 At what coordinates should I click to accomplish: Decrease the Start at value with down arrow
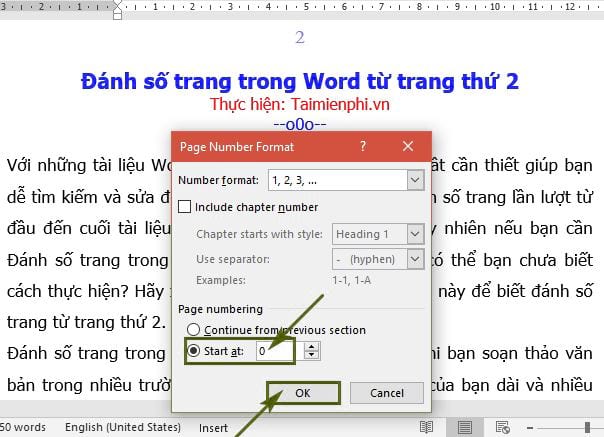[311, 355]
